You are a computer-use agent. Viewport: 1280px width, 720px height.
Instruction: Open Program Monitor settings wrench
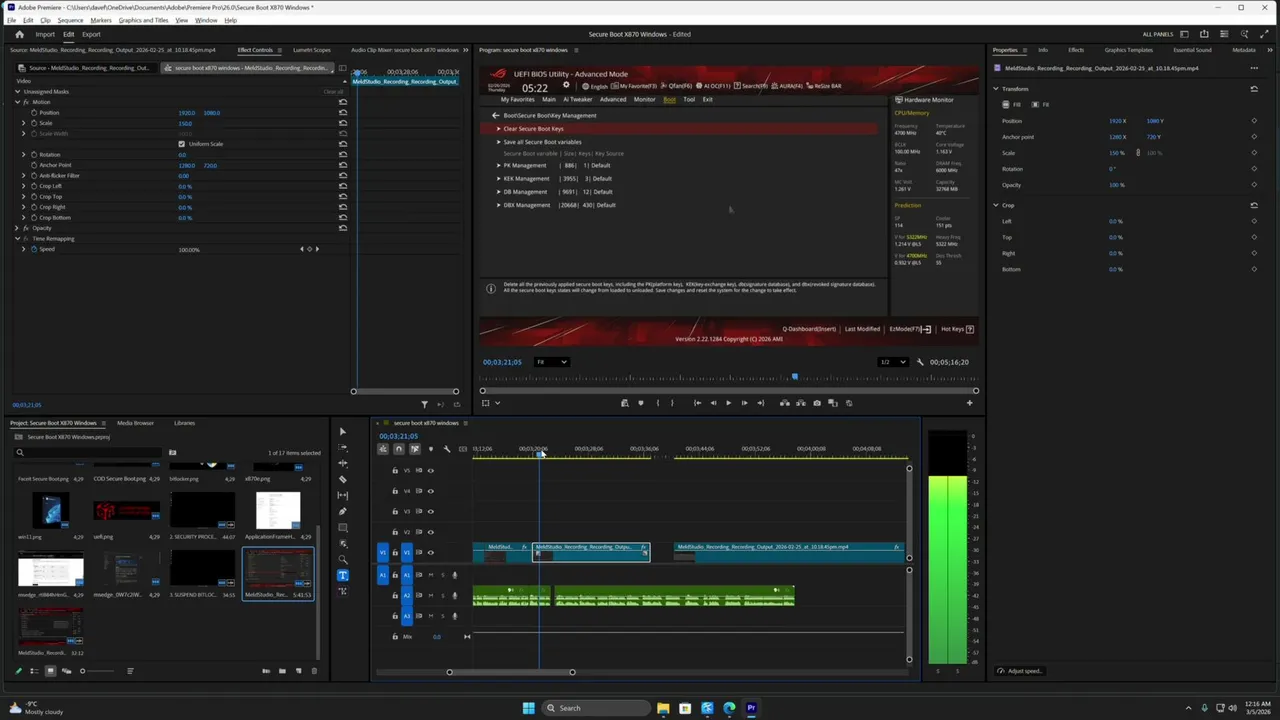click(920, 362)
